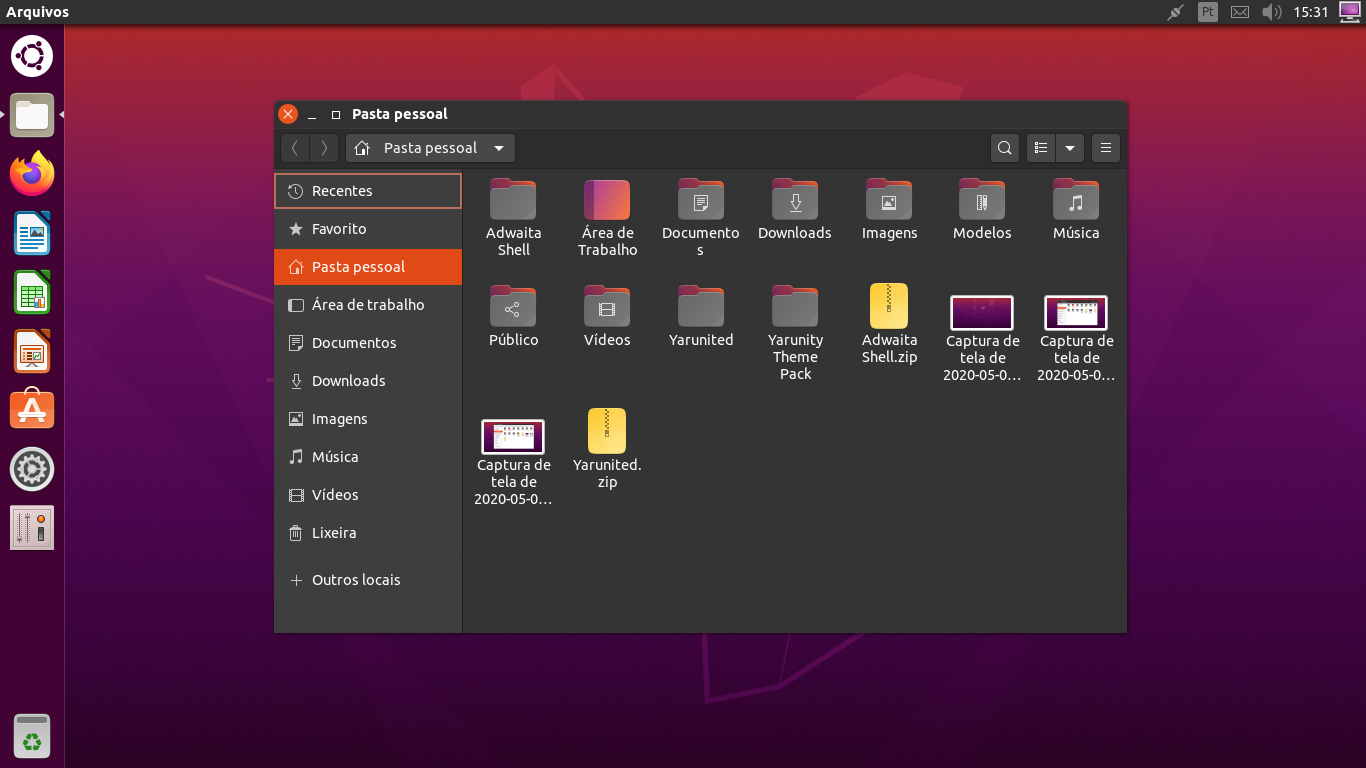Toggle the Pt keyboard layout indicator
The height and width of the screenshot is (768, 1366).
click(1207, 12)
